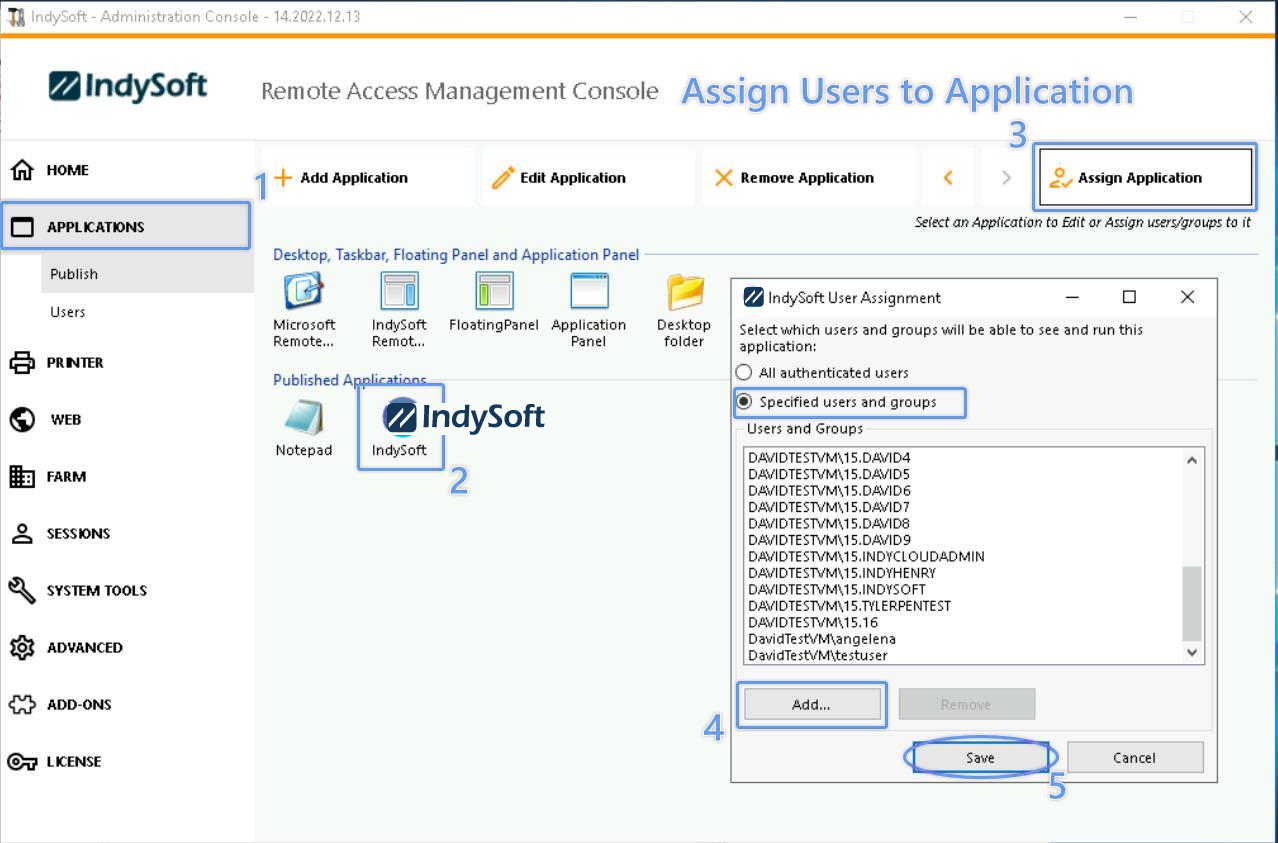Cancel the user assignment dialog
Viewport: 1278px width, 843px height.
[x=1134, y=757]
